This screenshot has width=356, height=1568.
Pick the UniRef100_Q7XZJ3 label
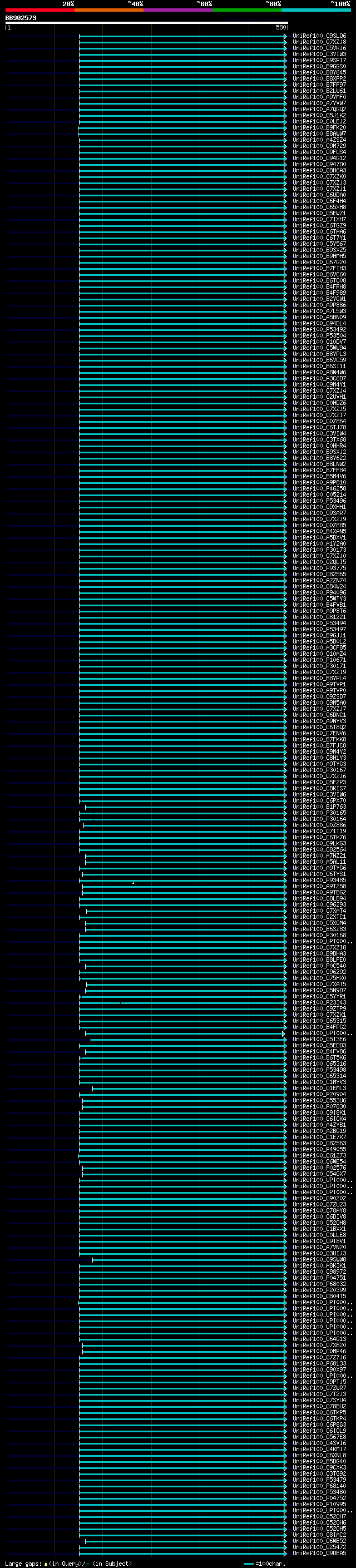[x=319, y=182]
